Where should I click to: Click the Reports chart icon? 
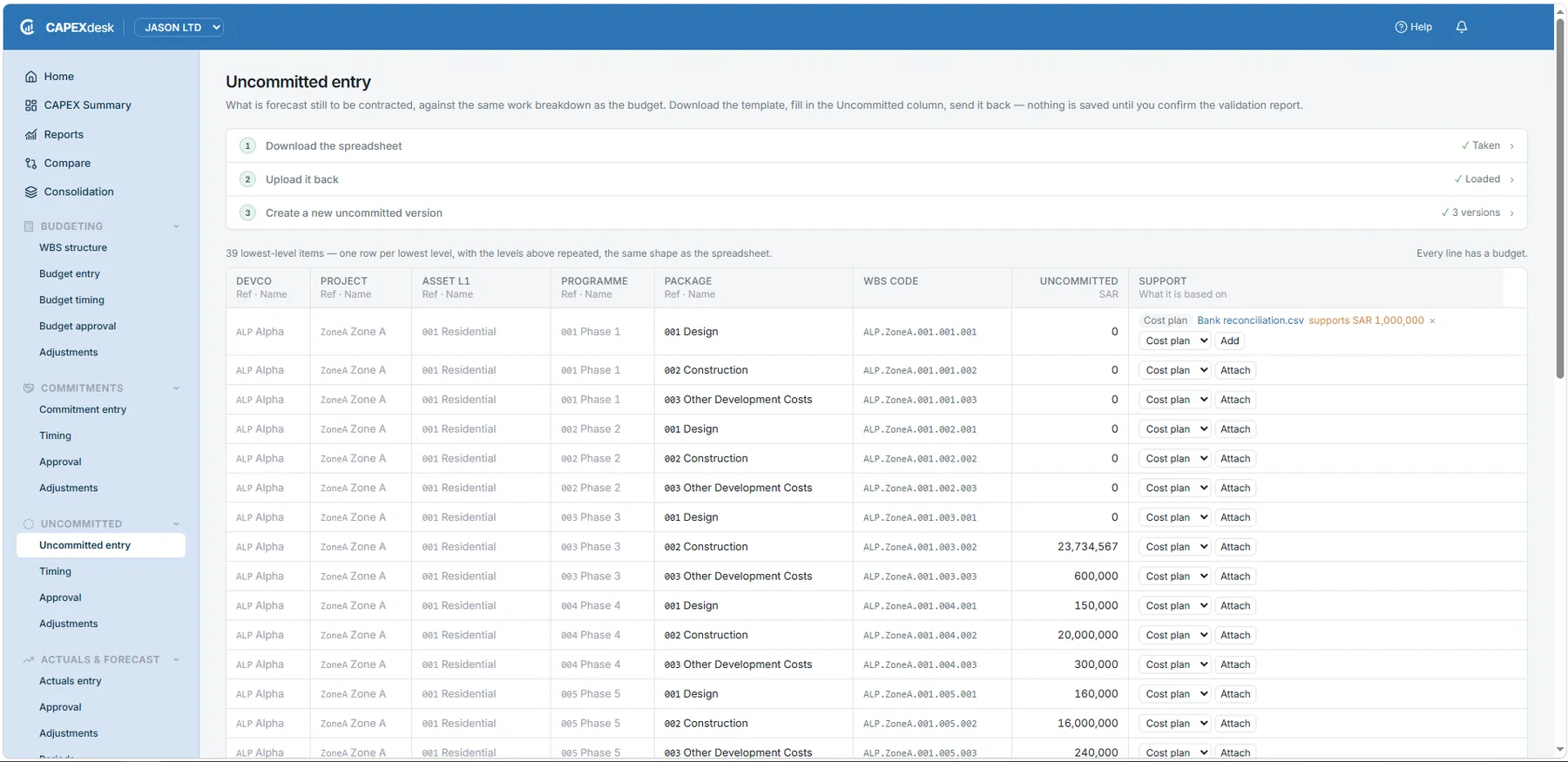[31, 135]
